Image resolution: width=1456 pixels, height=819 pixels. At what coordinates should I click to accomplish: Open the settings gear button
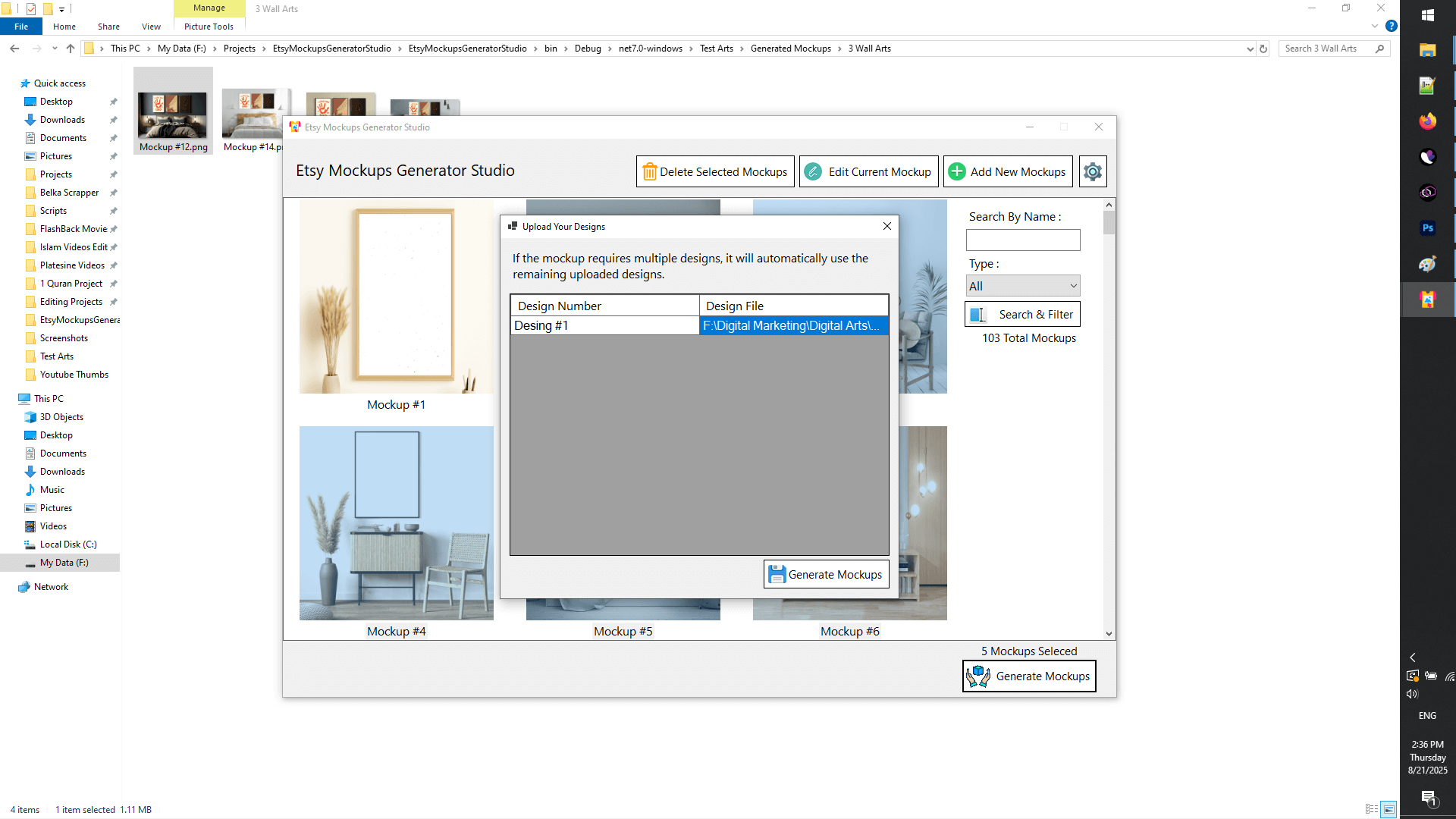[x=1092, y=171]
